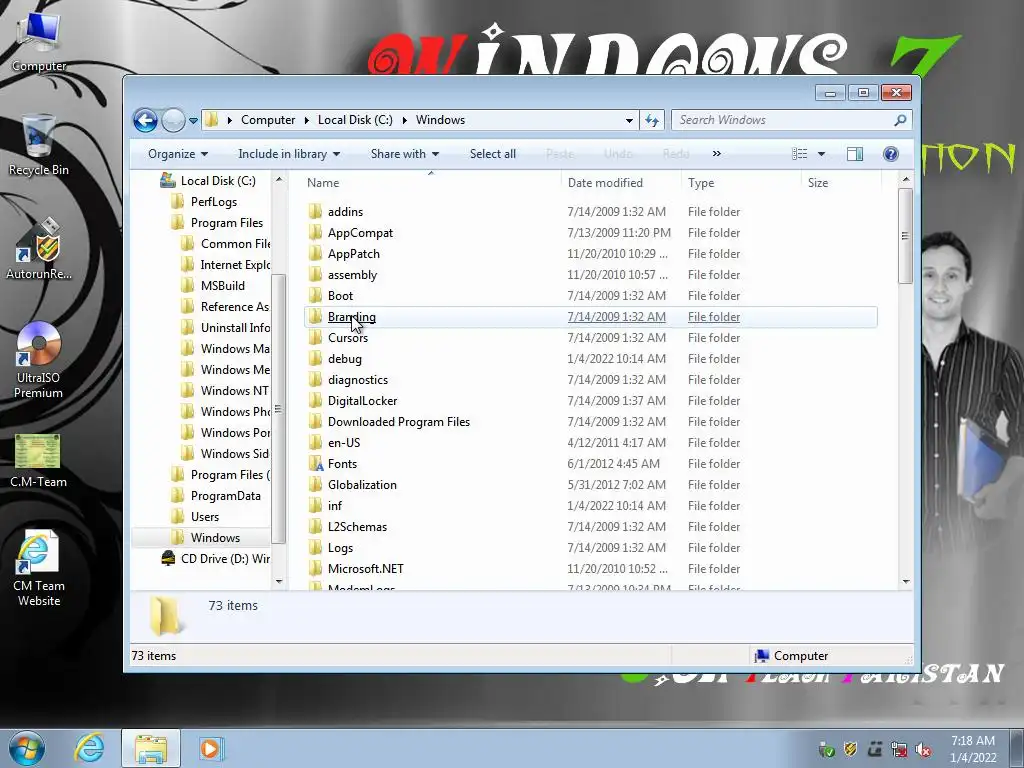Select the Globalization folder

362,485
